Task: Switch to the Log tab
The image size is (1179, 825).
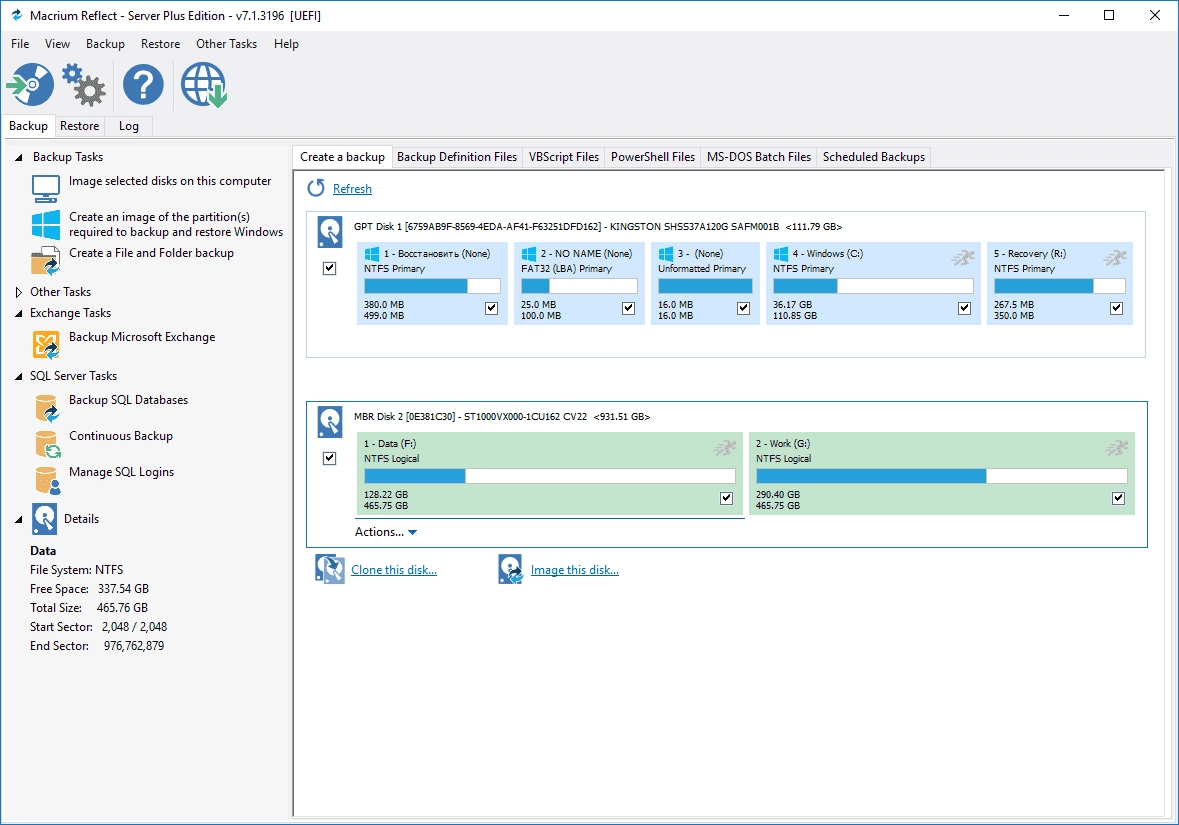Action: 129,126
